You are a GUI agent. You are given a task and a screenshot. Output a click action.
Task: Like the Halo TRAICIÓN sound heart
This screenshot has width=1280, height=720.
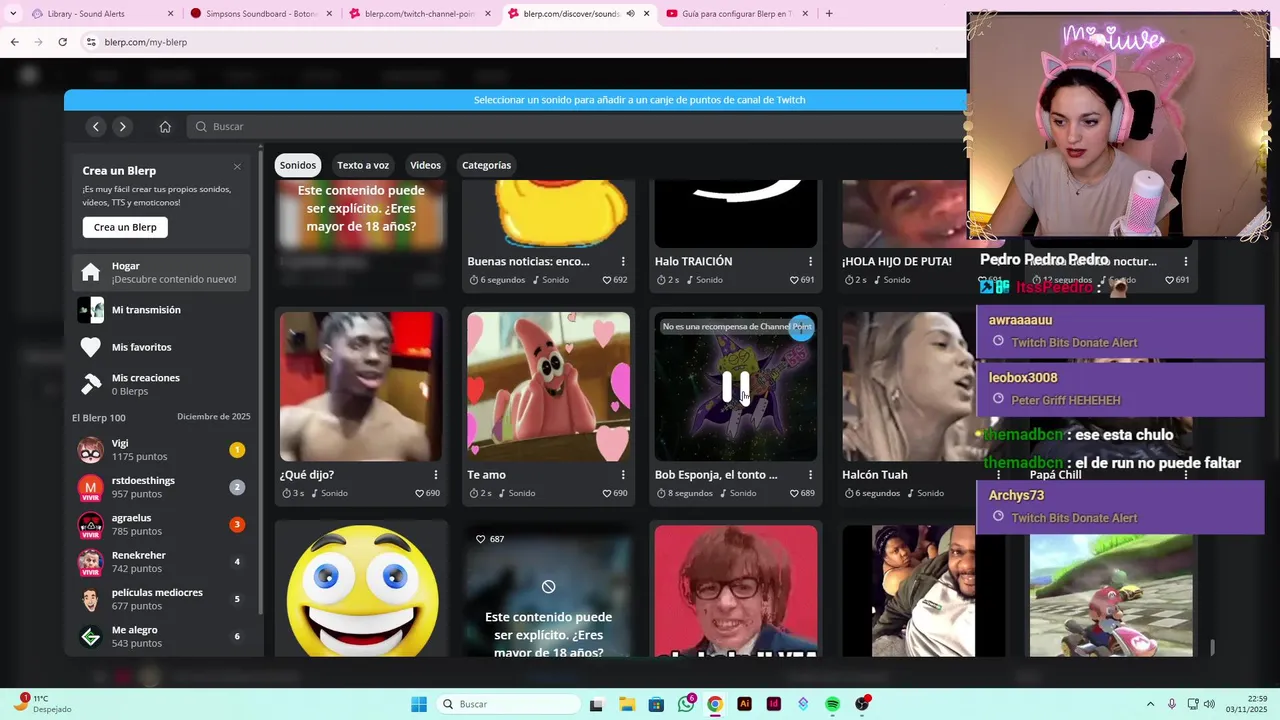coord(794,280)
